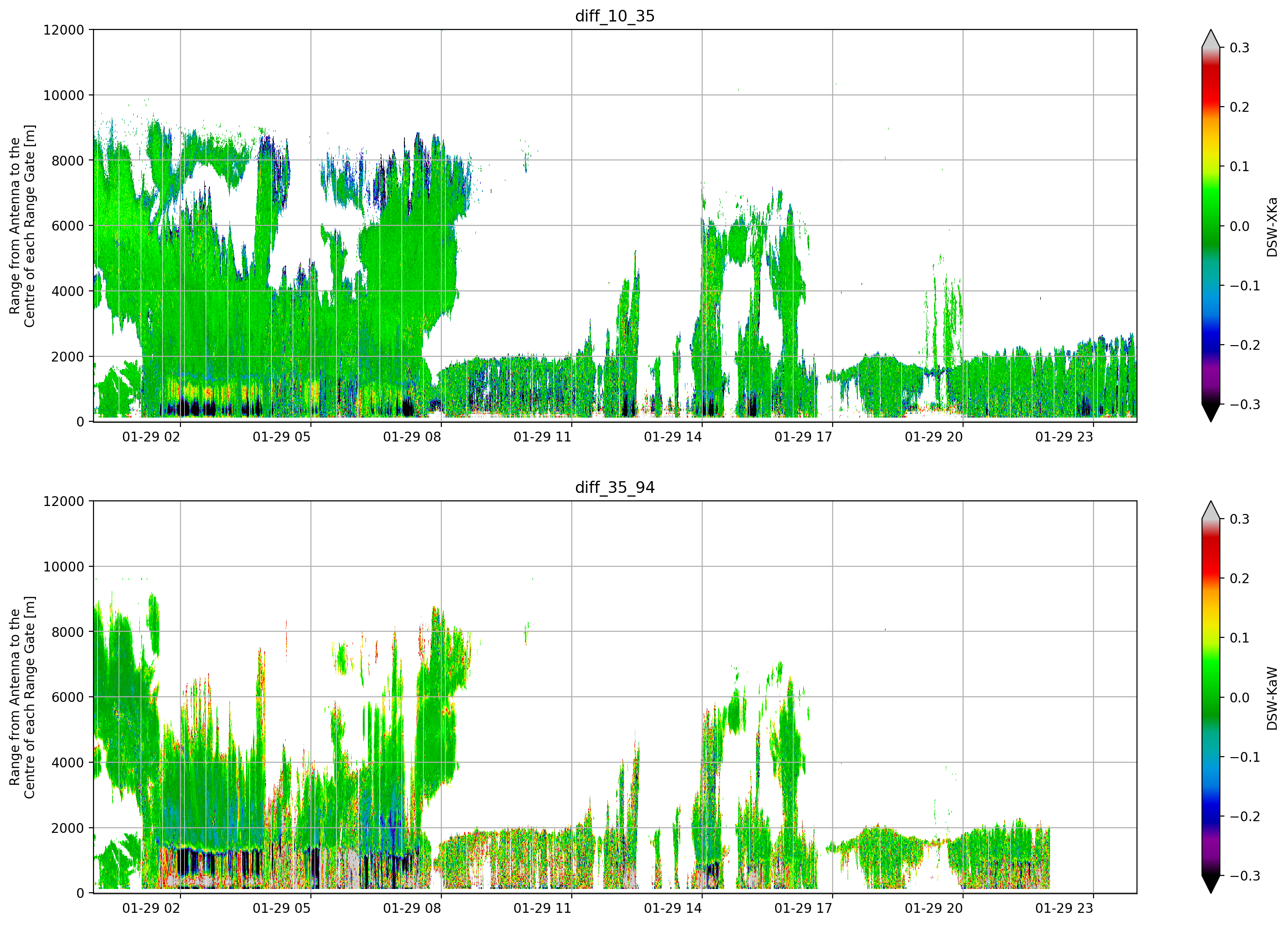Click the DSW-KaW colorbar label
Image resolution: width=1288 pixels, height=925 pixels.
click(1272, 698)
